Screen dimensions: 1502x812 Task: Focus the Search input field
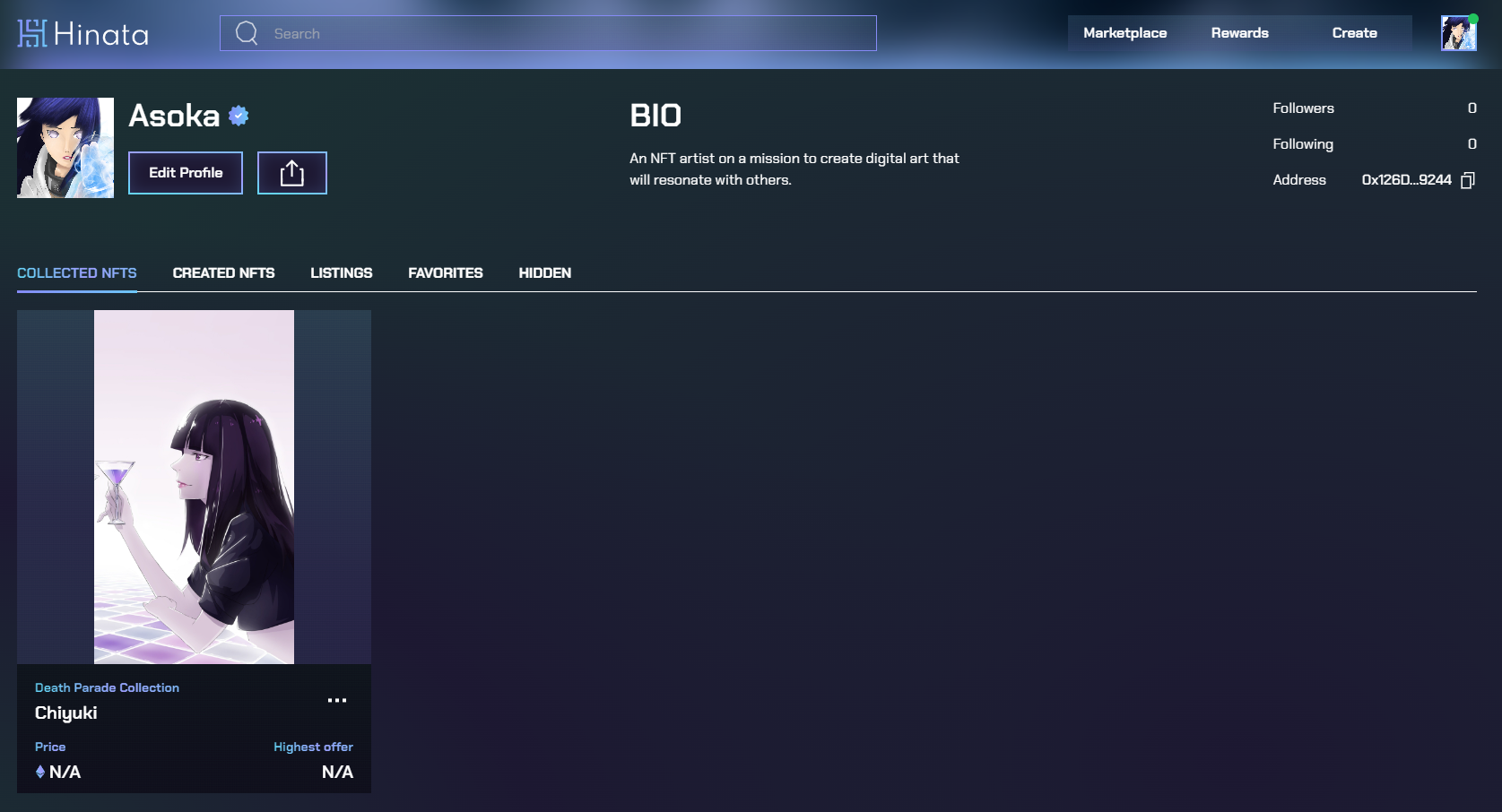coord(548,33)
